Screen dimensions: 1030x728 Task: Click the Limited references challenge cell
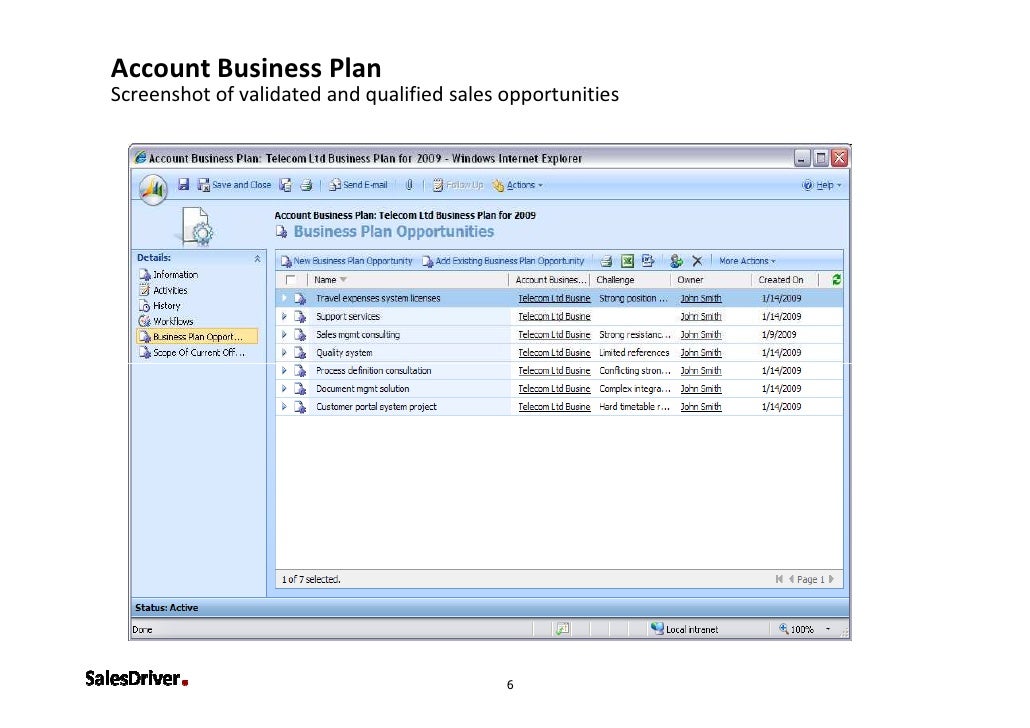point(634,353)
